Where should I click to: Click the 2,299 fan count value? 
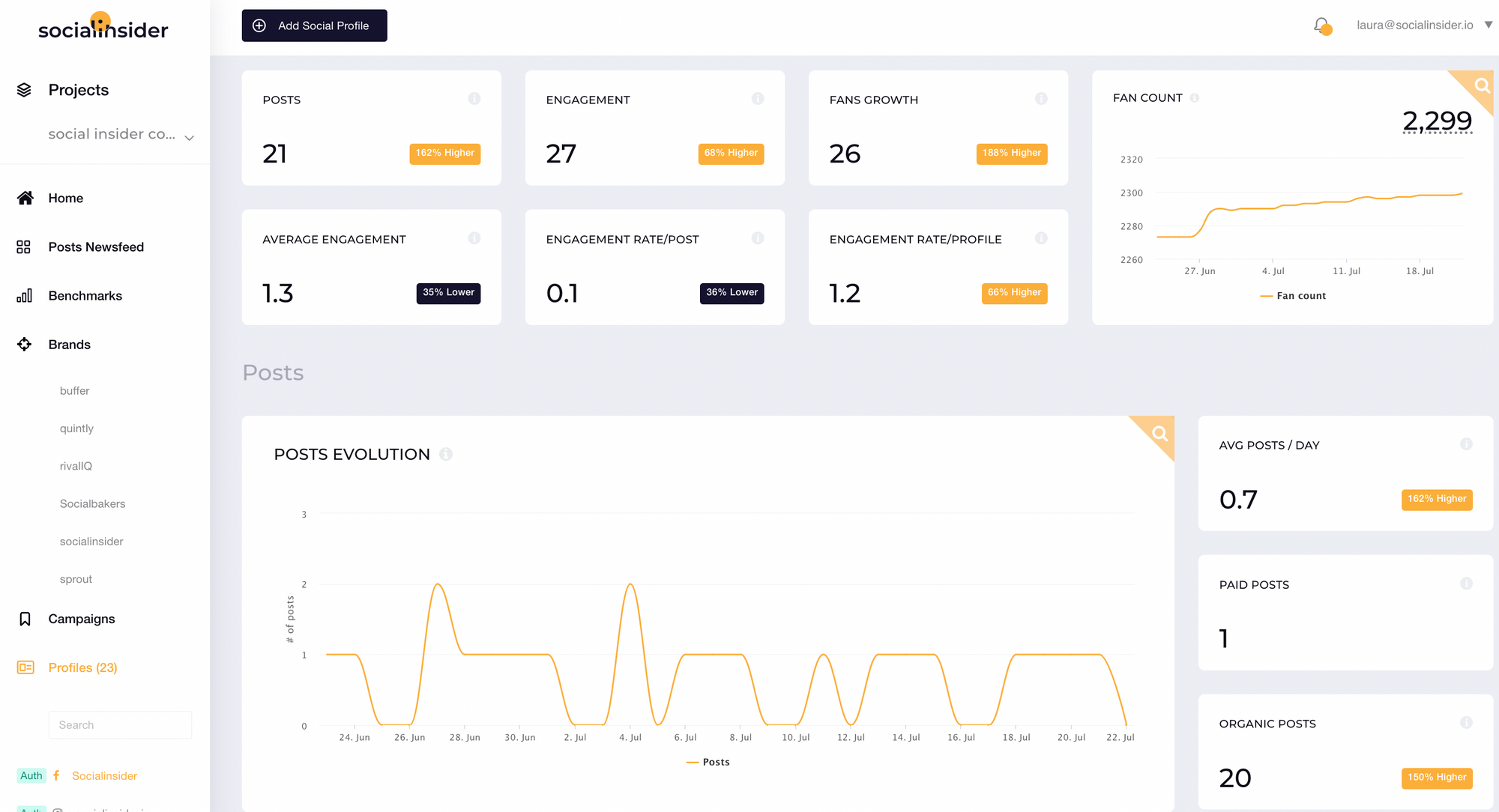tap(1437, 121)
